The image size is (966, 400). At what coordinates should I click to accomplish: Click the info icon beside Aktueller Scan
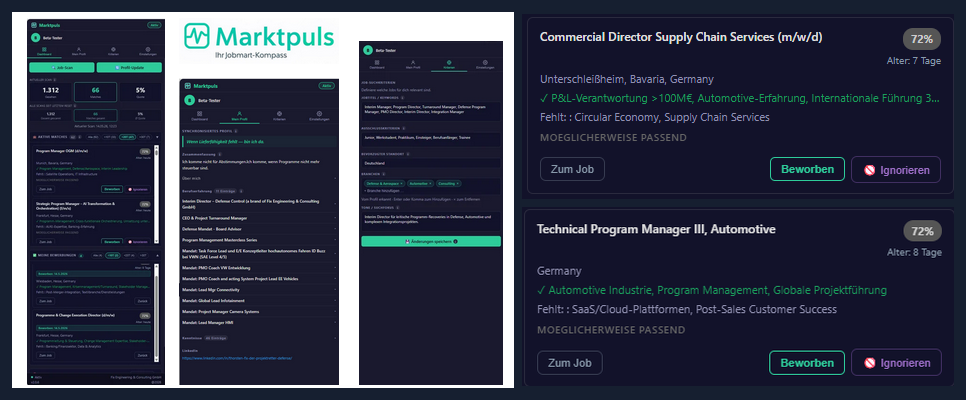(x=55, y=80)
